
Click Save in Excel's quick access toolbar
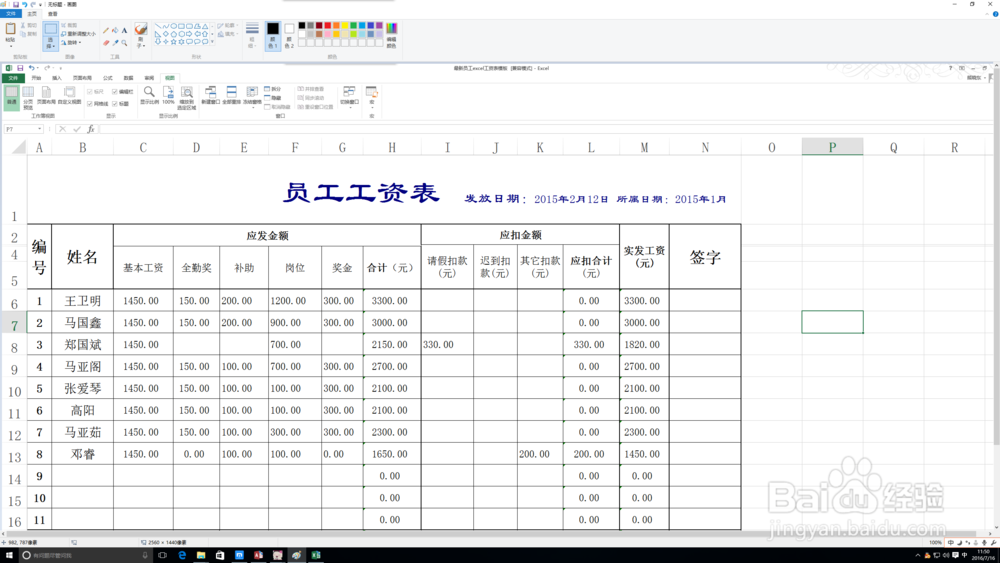pyautogui.click(x=20, y=68)
